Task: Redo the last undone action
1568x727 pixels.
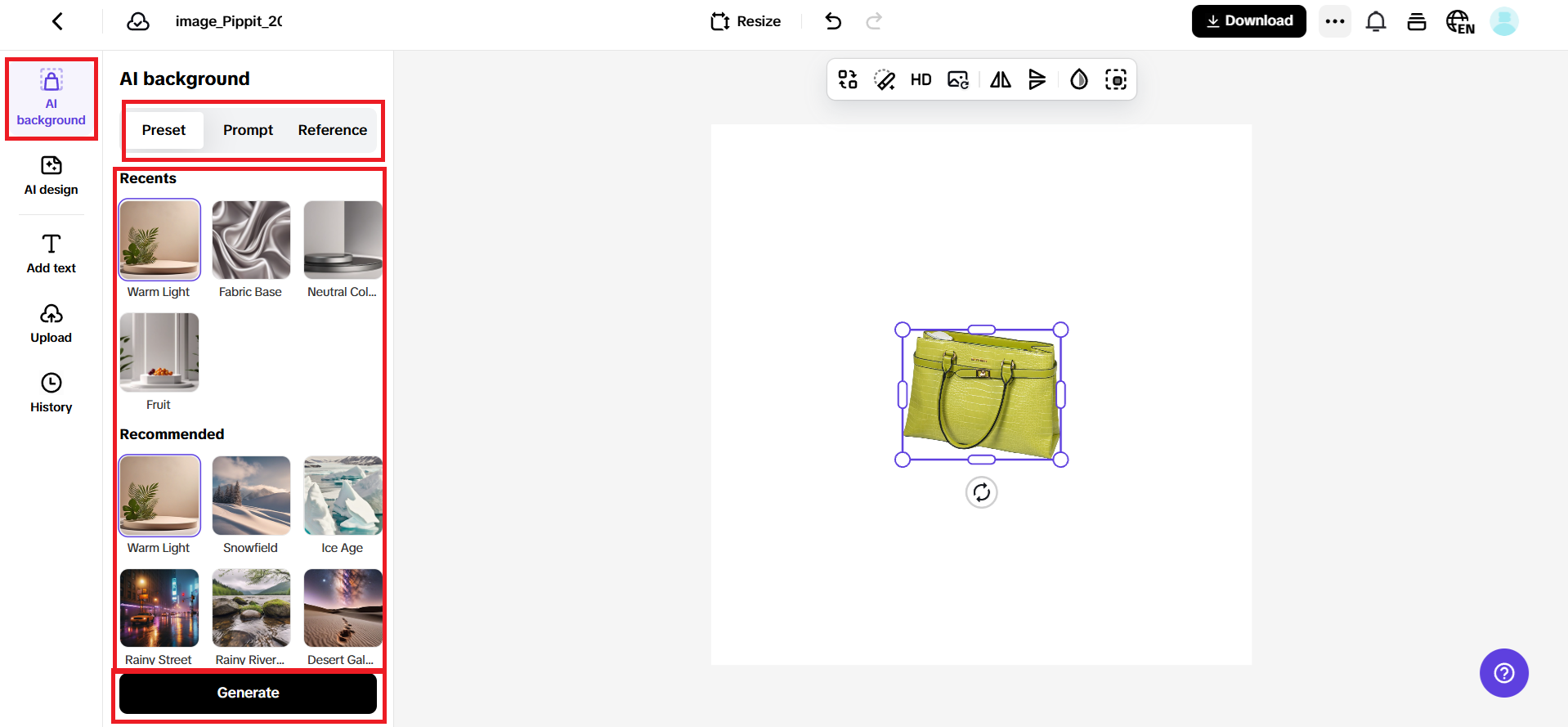Action: (x=874, y=21)
